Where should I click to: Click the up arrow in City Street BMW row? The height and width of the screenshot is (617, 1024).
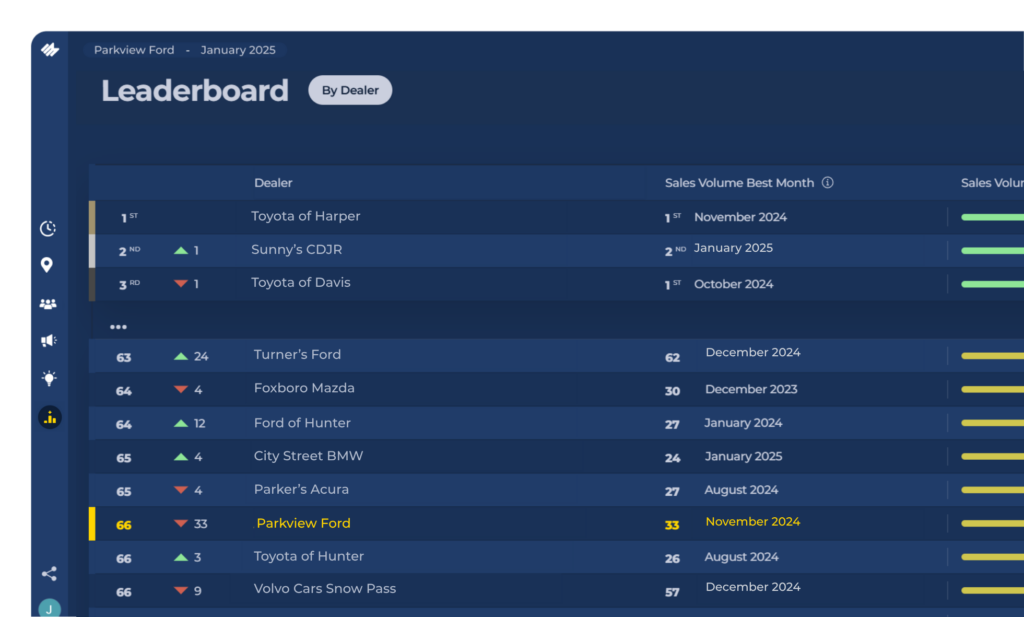[x=181, y=457]
